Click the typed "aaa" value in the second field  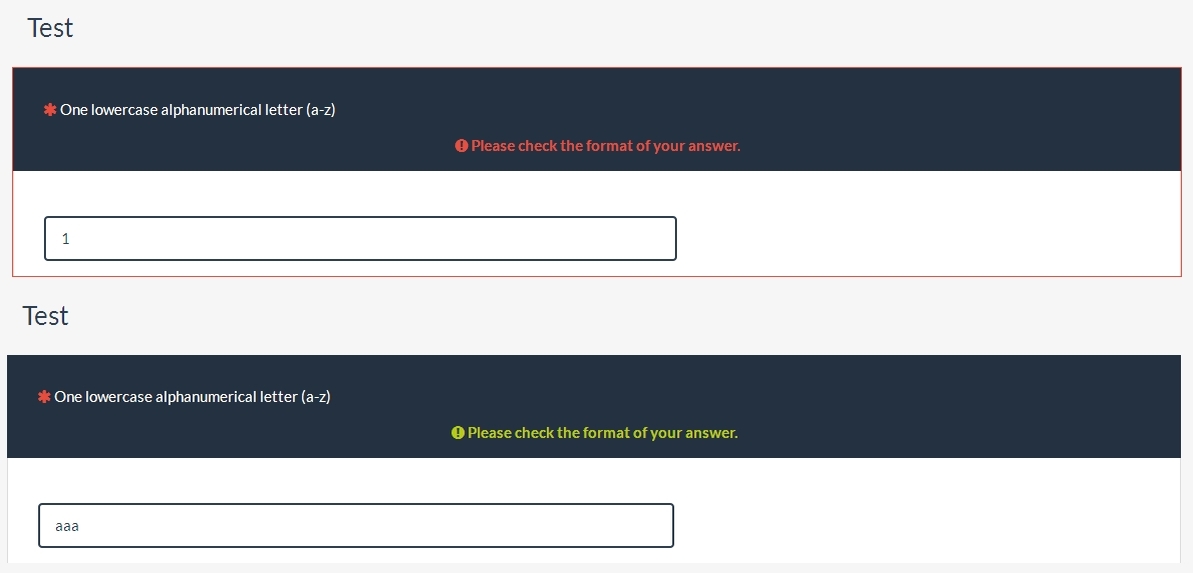pyautogui.click(x=67, y=525)
